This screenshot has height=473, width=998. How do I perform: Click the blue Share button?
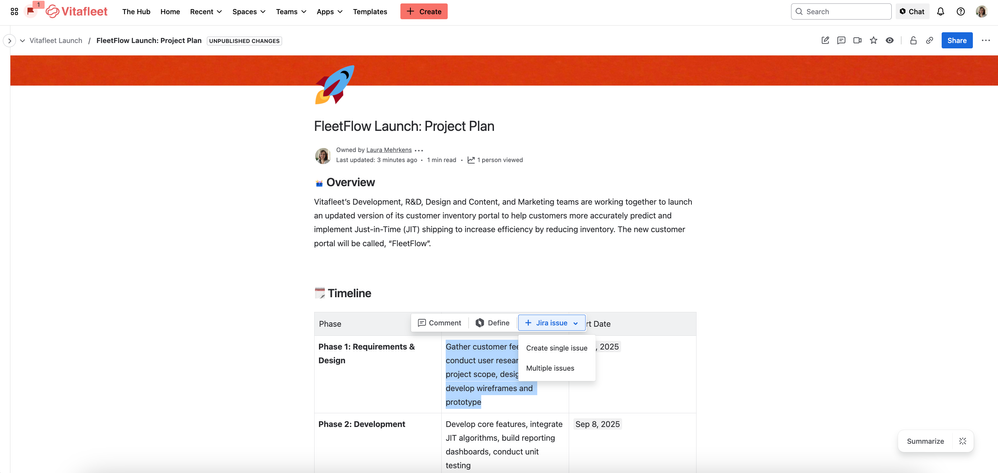pos(957,40)
